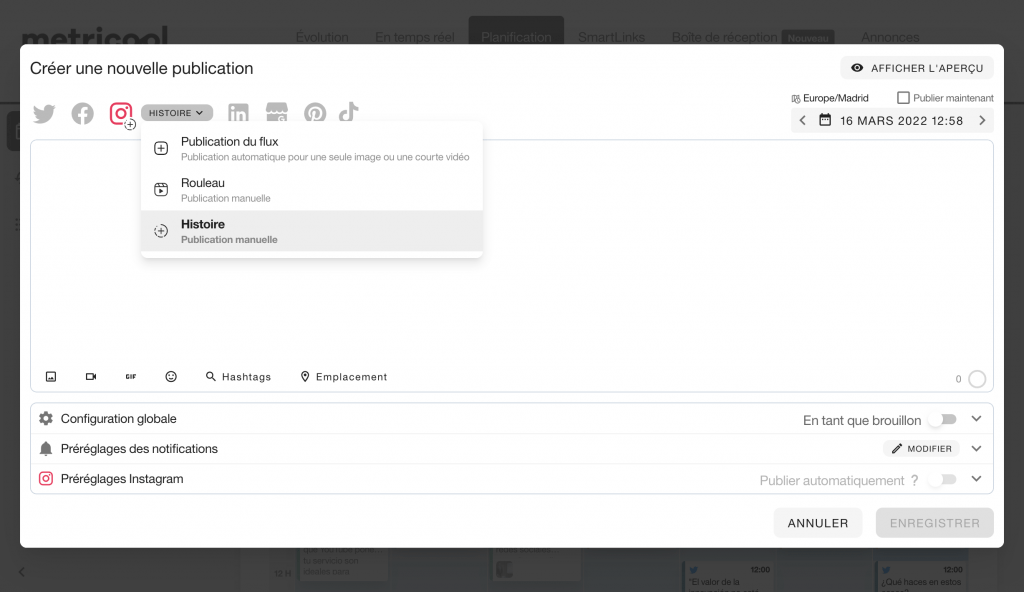Select the Facebook network icon
Screen dimensions: 1024x592
point(82,114)
